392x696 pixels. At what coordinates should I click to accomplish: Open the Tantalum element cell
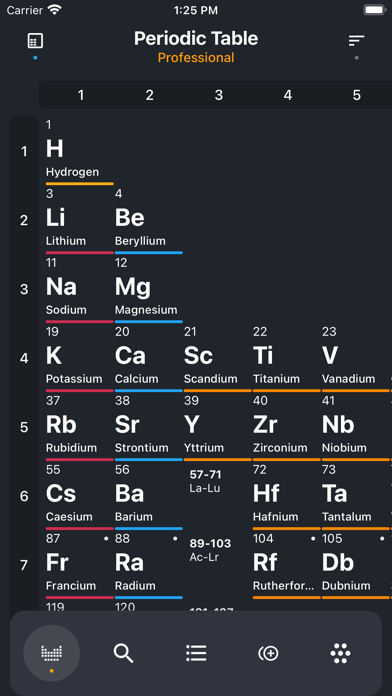[x=356, y=496]
